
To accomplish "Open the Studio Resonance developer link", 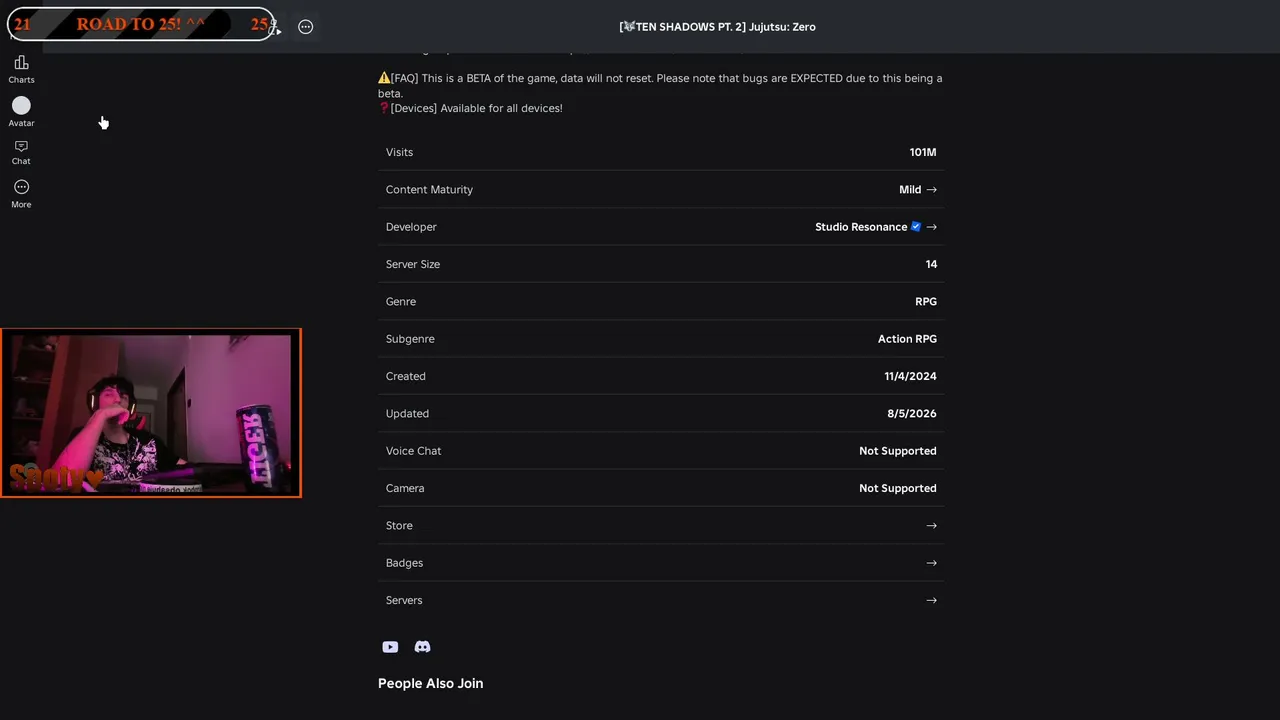I will (x=861, y=227).
